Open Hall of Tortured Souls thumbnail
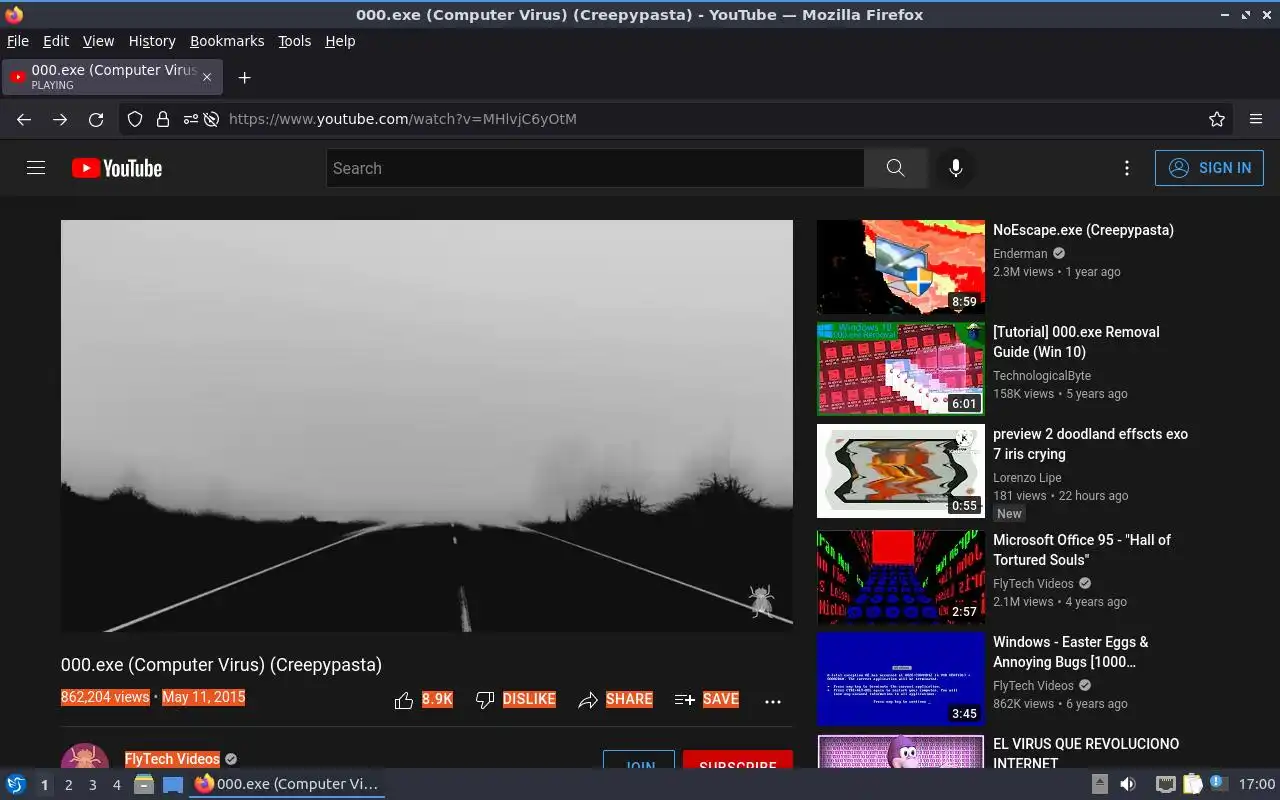 click(x=901, y=577)
